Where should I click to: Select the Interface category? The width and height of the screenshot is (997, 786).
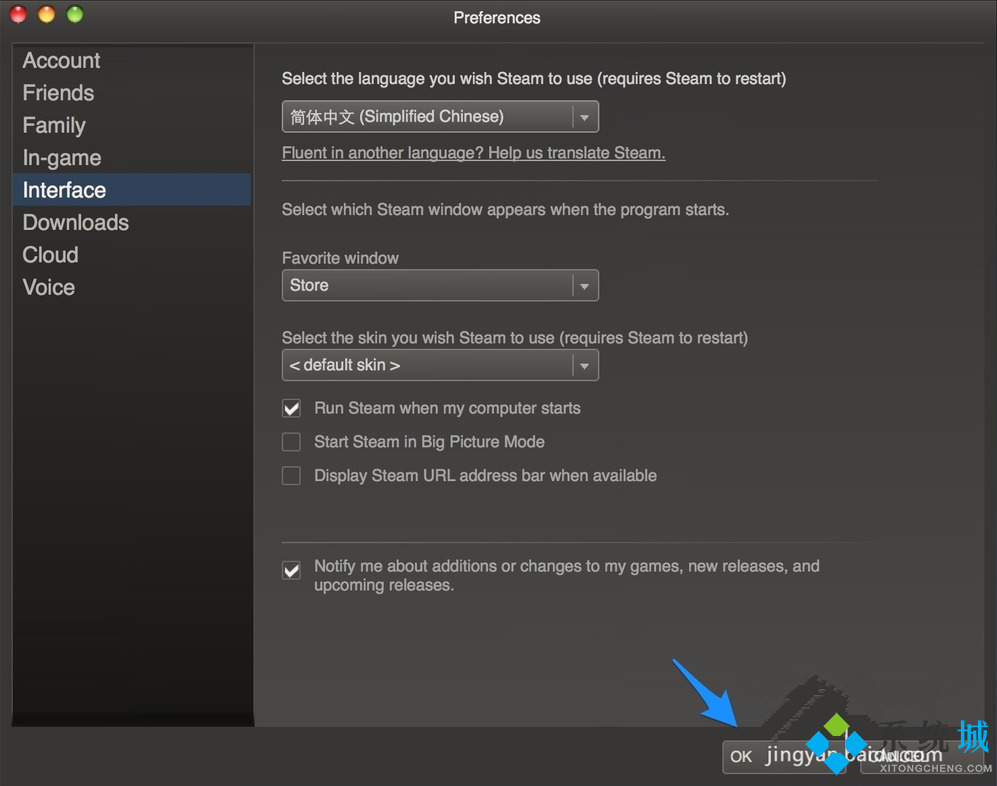(131, 190)
